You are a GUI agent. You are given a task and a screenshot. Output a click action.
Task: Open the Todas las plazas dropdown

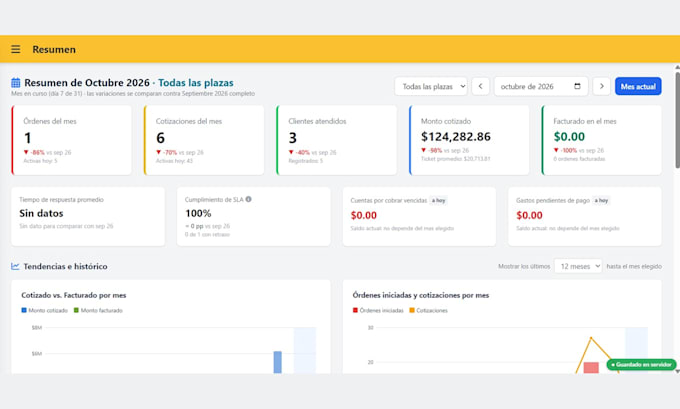(x=431, y=86)
